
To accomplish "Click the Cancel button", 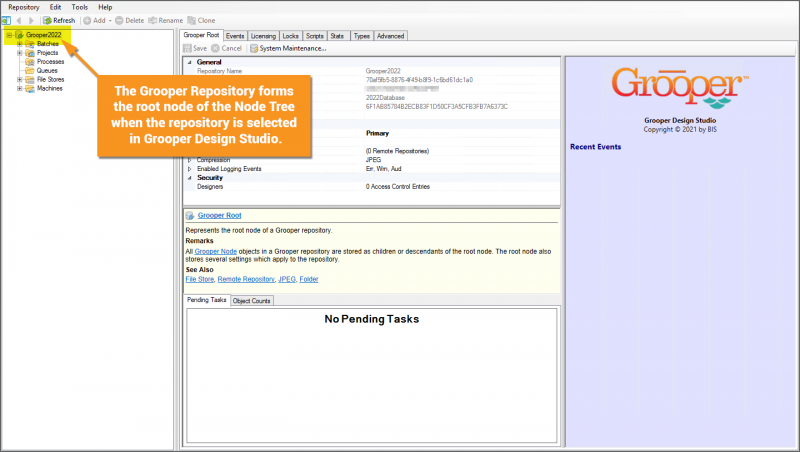I will [227, 48].
